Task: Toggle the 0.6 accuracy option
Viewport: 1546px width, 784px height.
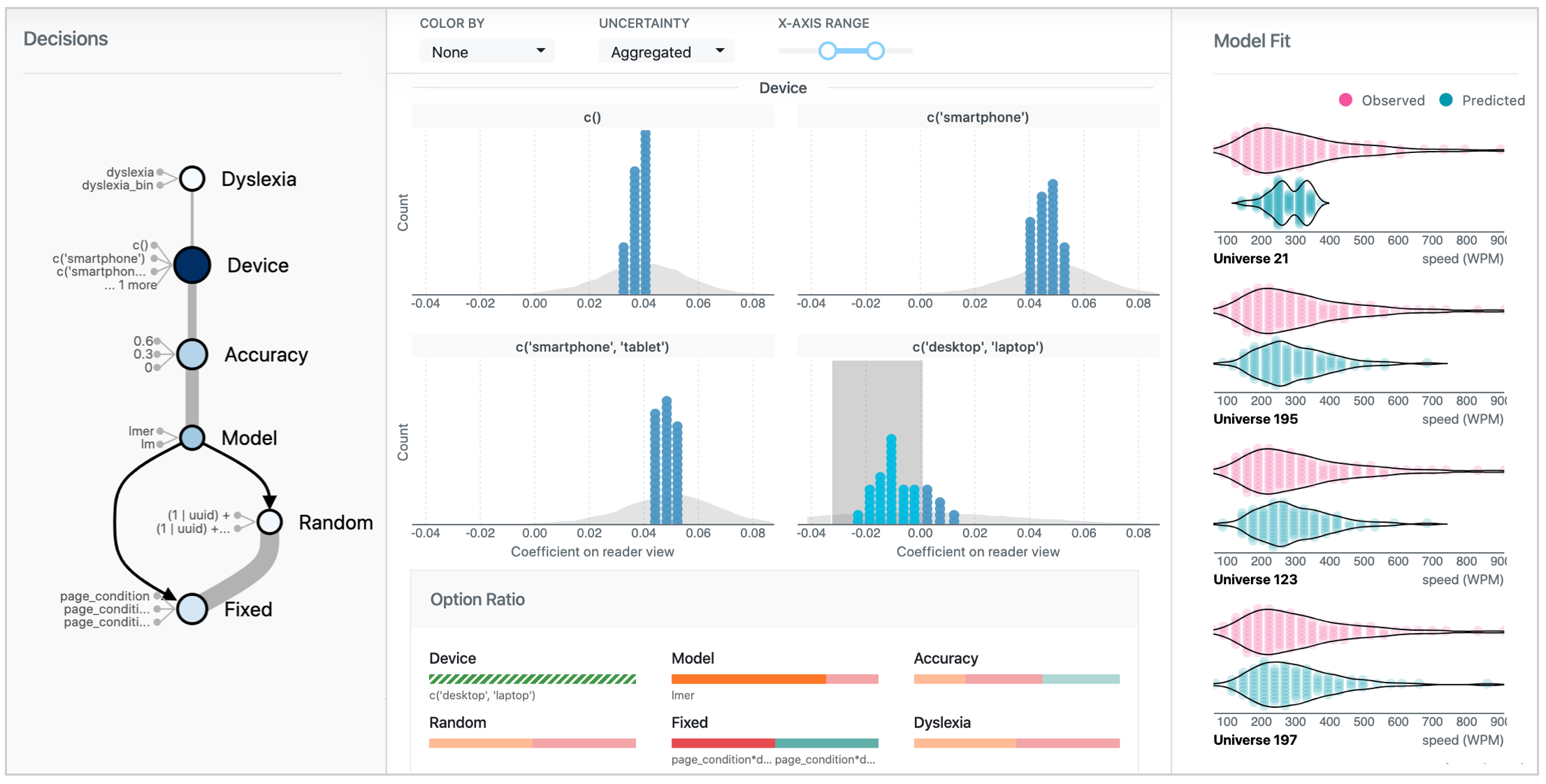Action: (158, 342)
